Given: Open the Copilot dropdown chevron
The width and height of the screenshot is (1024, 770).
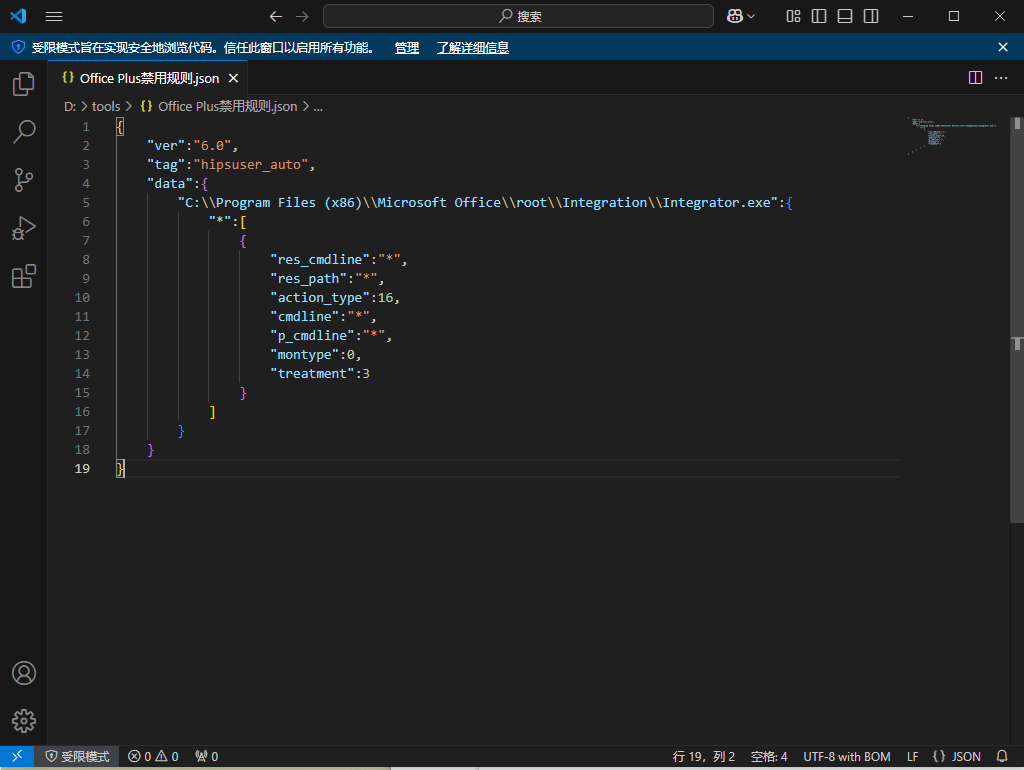Looking at the screenshot, I should [751, 16].
